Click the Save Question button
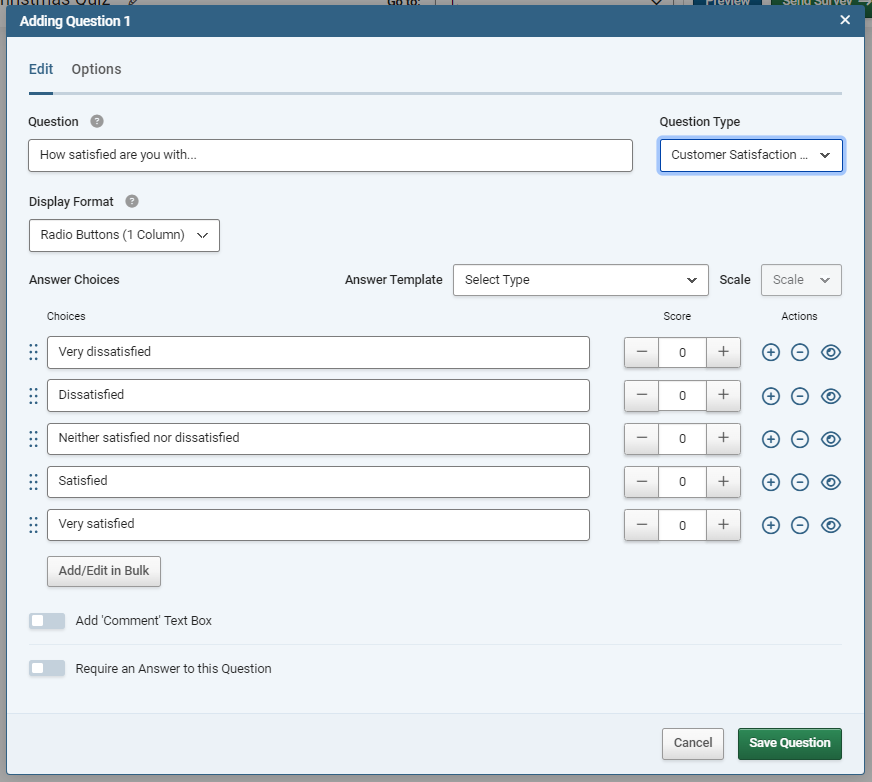Image resolution: width=872 pixels, height=782 pixels. (x=790, y=744)
